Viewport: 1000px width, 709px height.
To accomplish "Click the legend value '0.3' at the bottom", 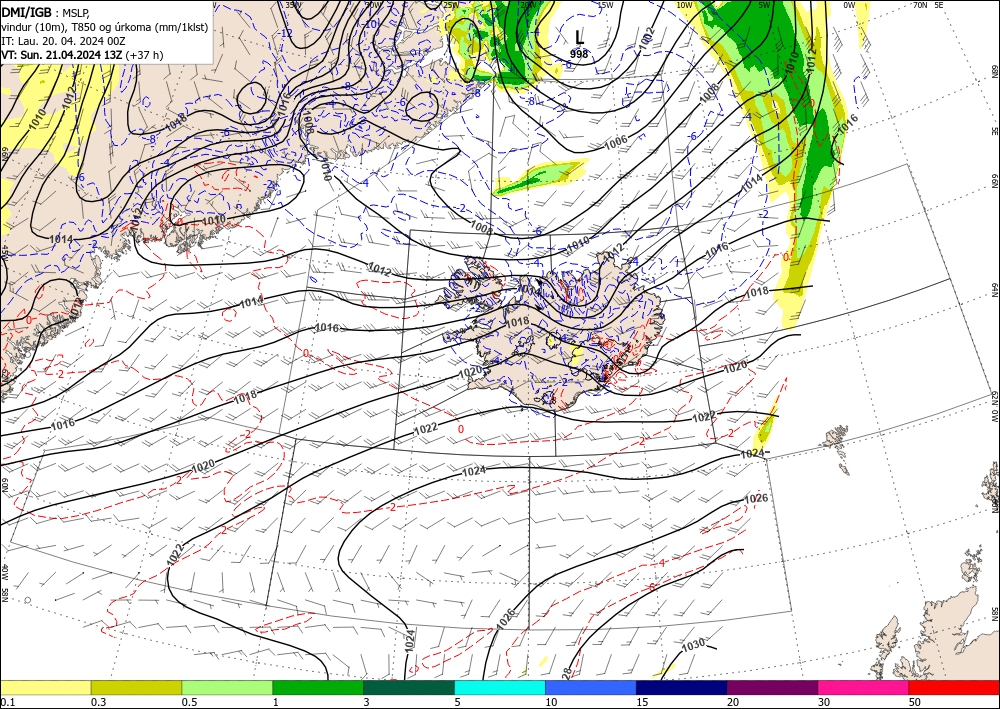I will tap(98, 702).
